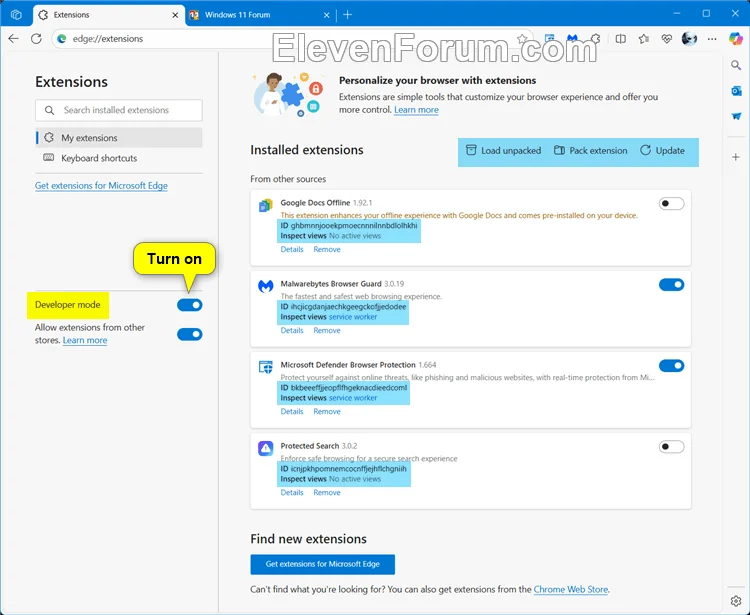This screenshot has width=750, height=615.
Task: Open Details for Google Docs Offline
Action: pyautogui.click(x=292, y=249)
